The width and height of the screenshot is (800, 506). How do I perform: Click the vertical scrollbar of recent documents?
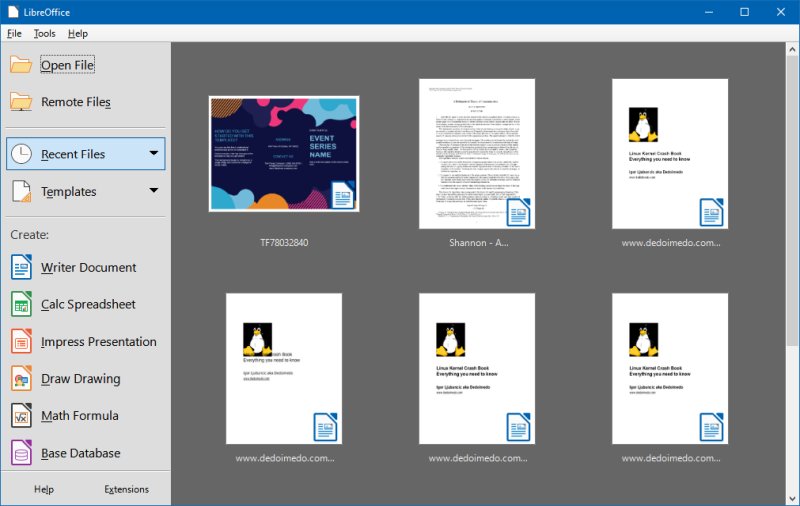point(792,200)
